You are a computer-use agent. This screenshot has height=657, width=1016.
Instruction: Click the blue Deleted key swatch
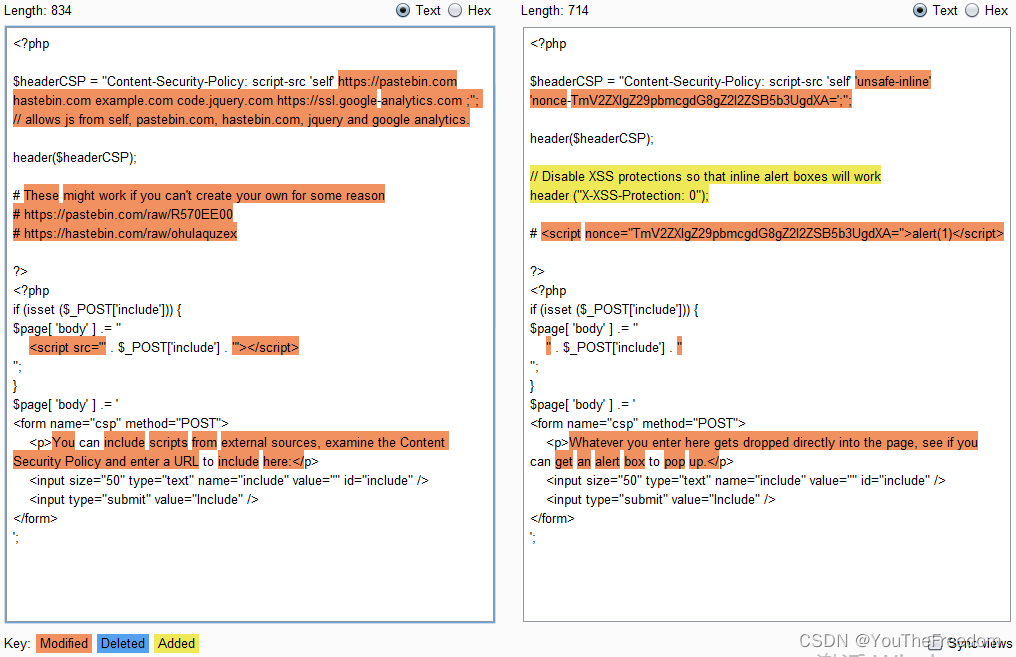tap(122, 643)
